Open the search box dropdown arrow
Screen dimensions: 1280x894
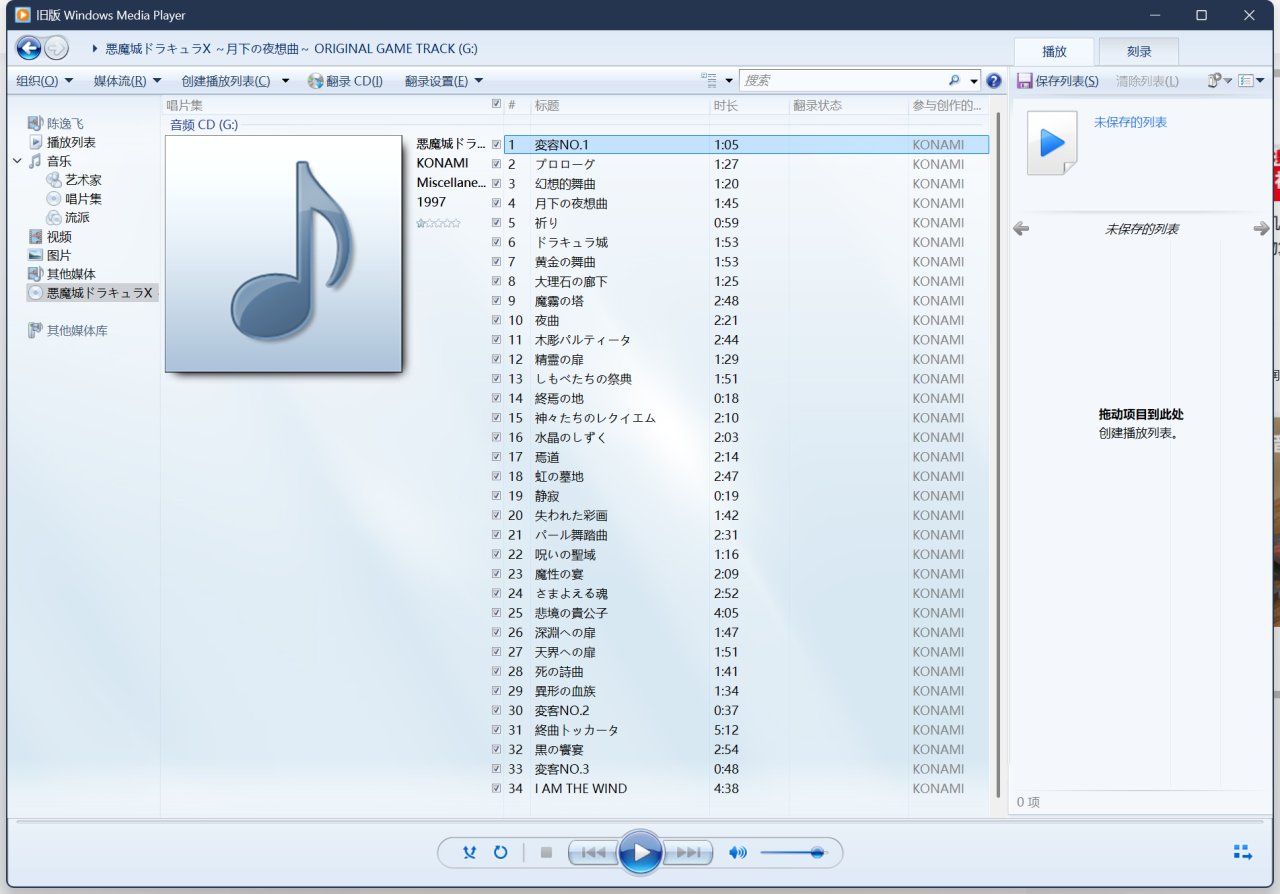click(974, 81)
